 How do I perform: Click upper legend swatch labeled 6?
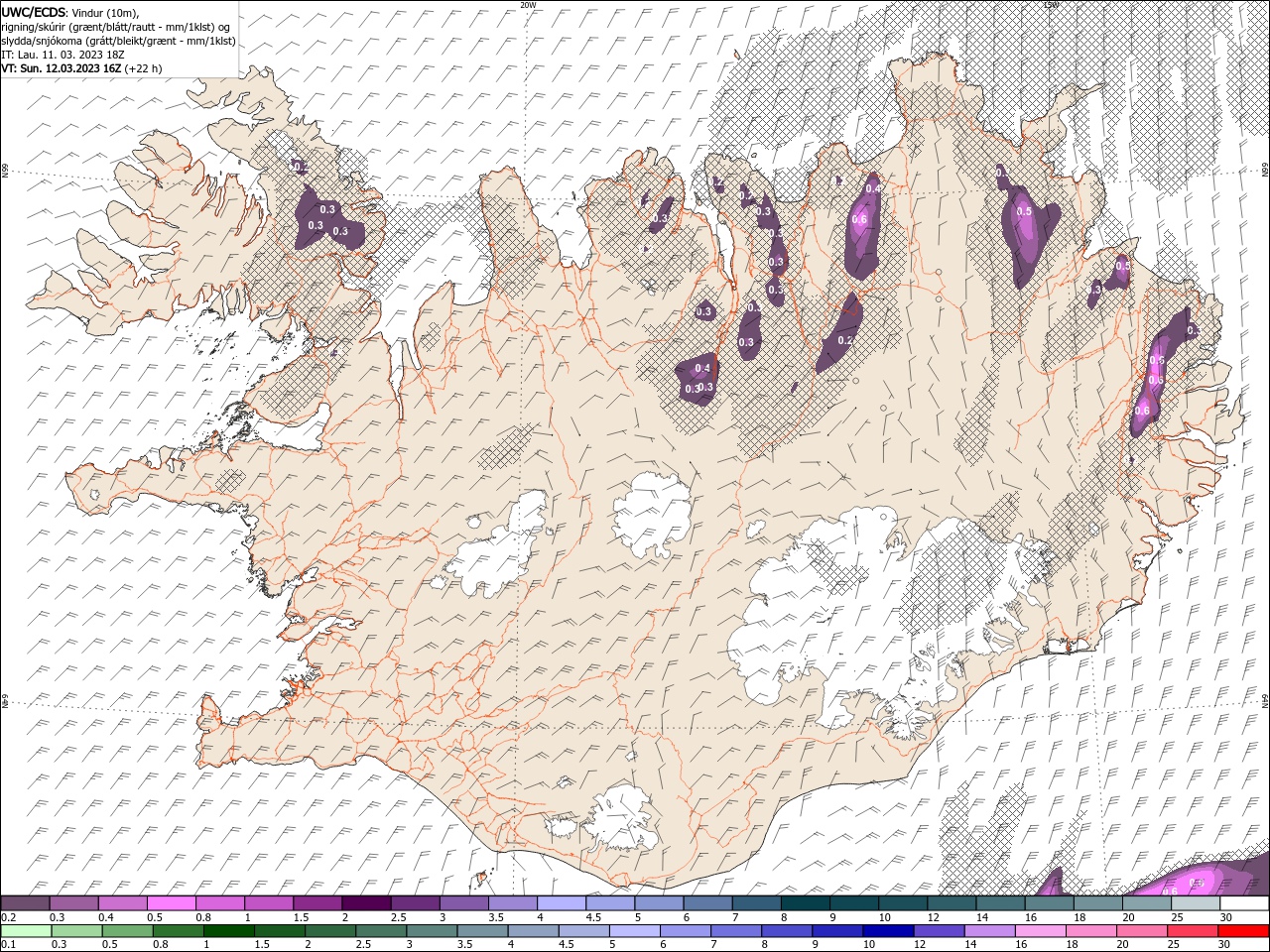pos(707,903)
